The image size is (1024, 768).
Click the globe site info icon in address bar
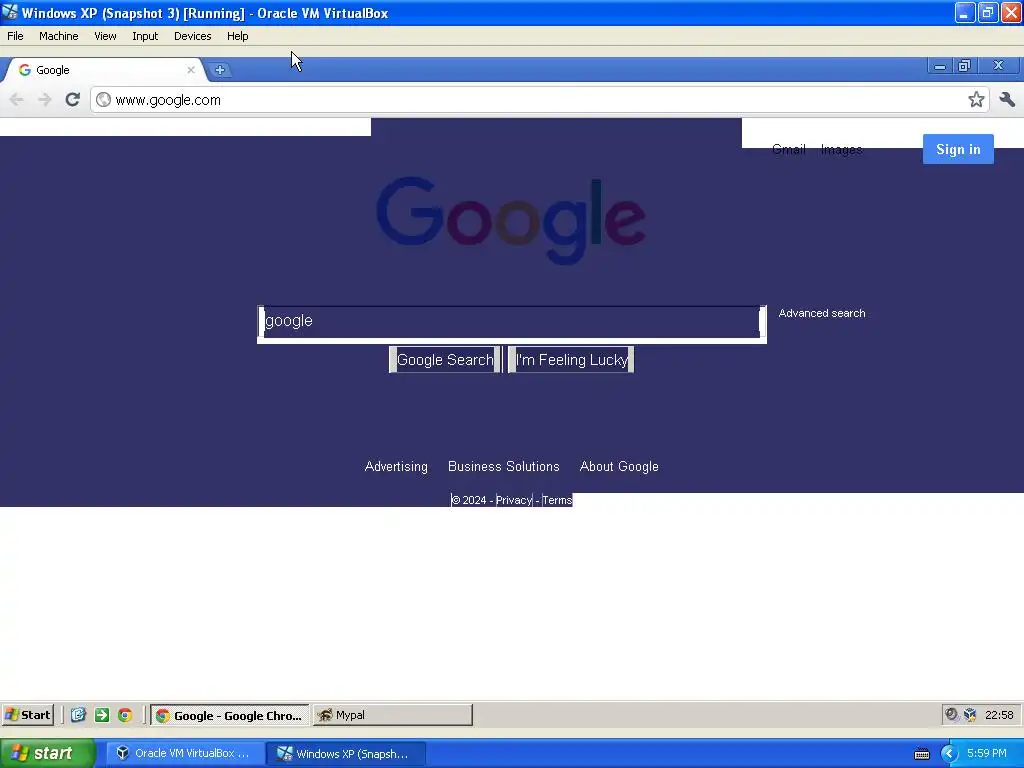[x=103, y=99]
